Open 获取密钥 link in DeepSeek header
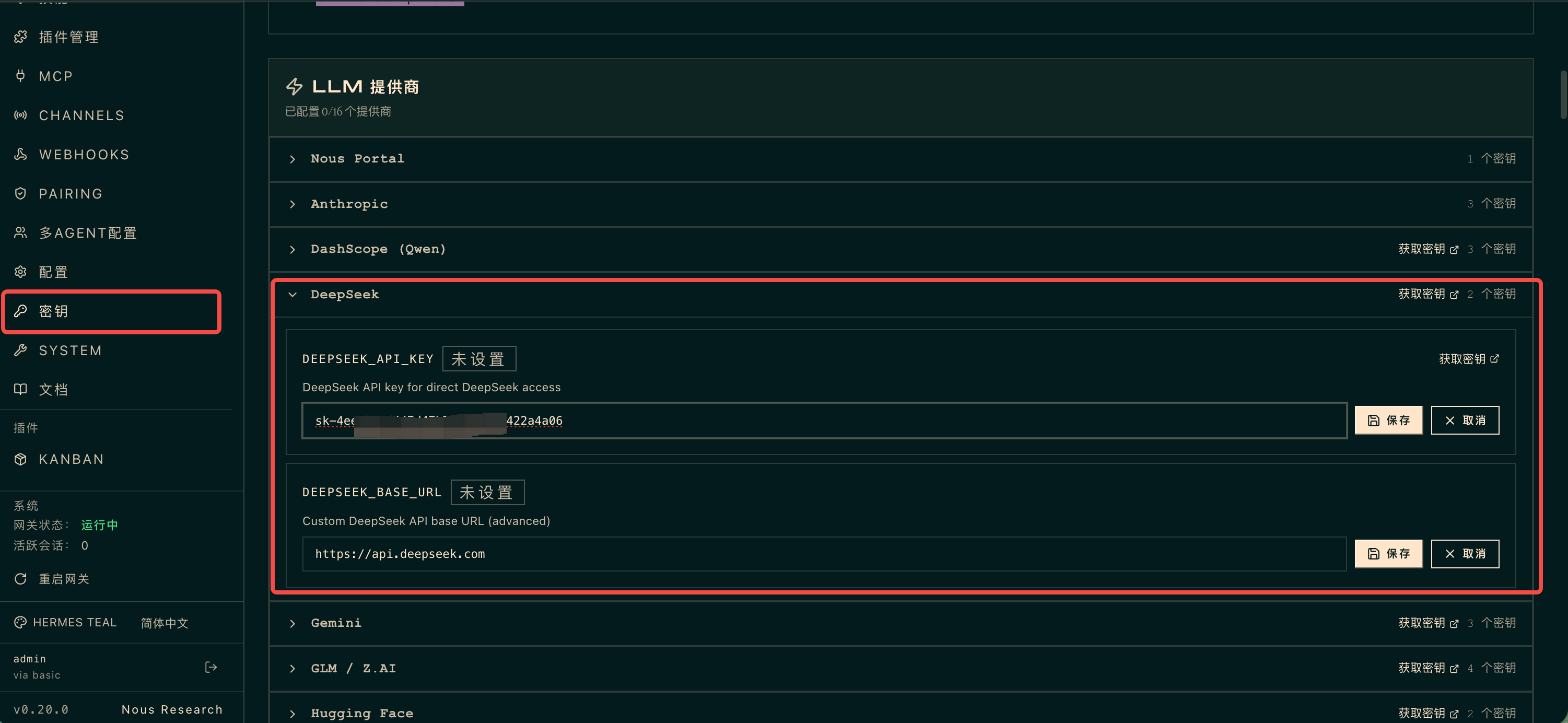1568x723 pixels. click(1428, 294)
